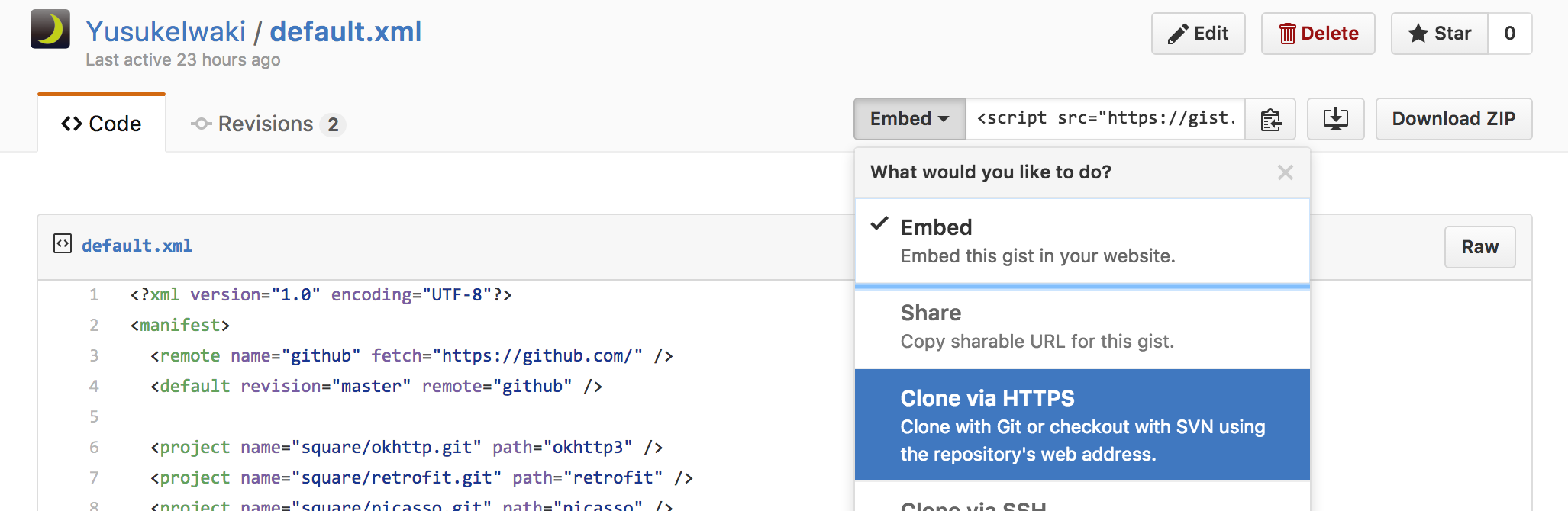Screen dimensions: 1568x511
Task: Click the save to desktop icon
Action: [1335, 119]
